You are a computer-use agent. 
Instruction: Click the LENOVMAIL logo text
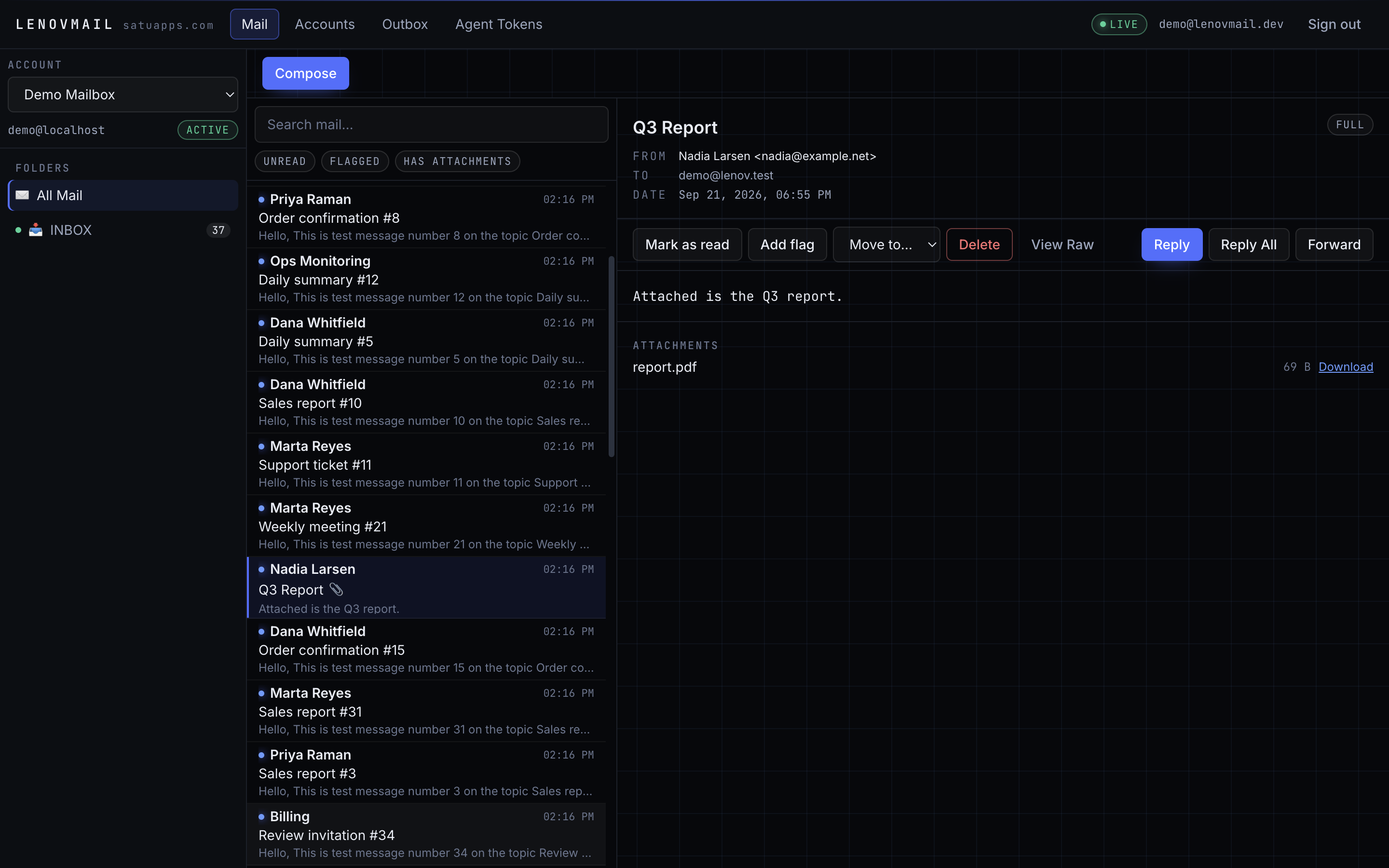(64, 24)
